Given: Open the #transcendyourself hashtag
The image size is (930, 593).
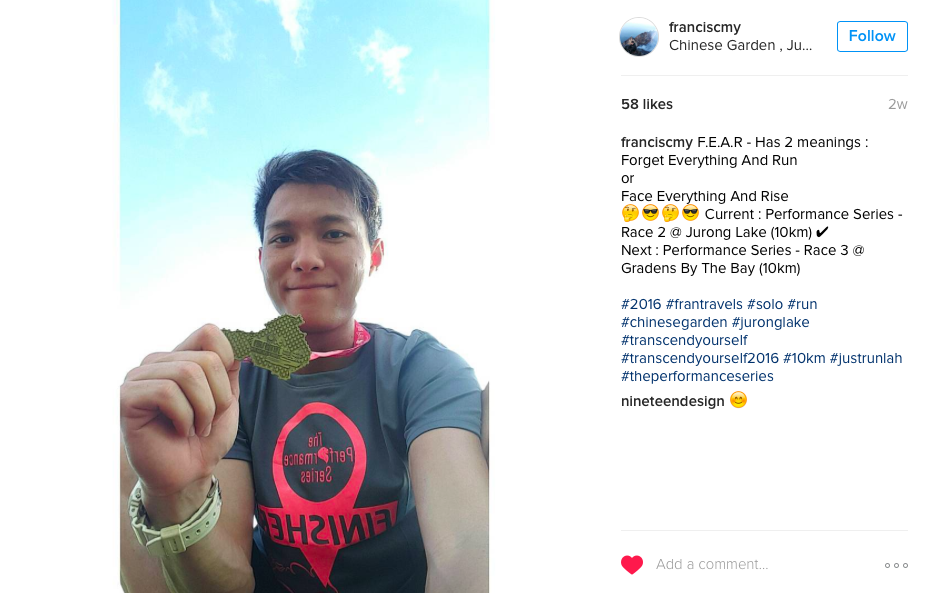Looking at the screenshot, I should coord(684,340).
